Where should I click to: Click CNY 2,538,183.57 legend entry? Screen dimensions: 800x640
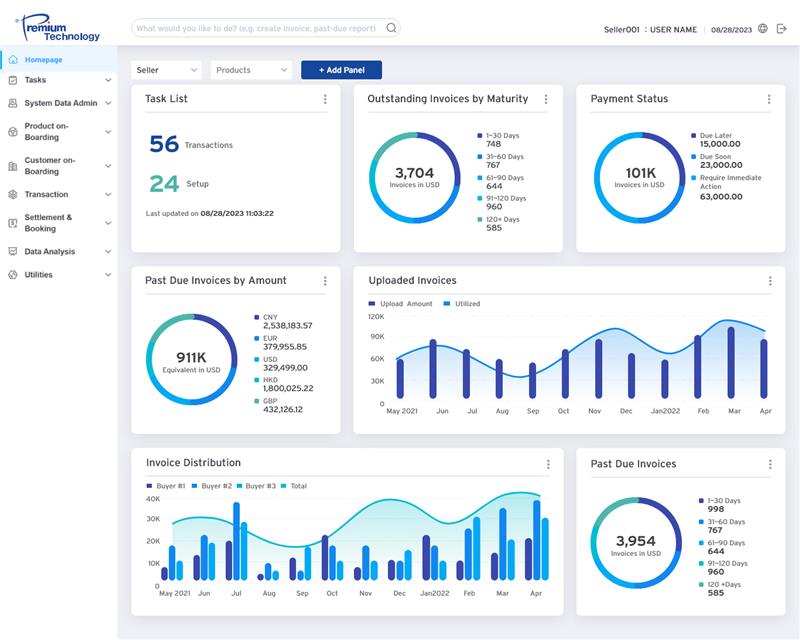284,322
